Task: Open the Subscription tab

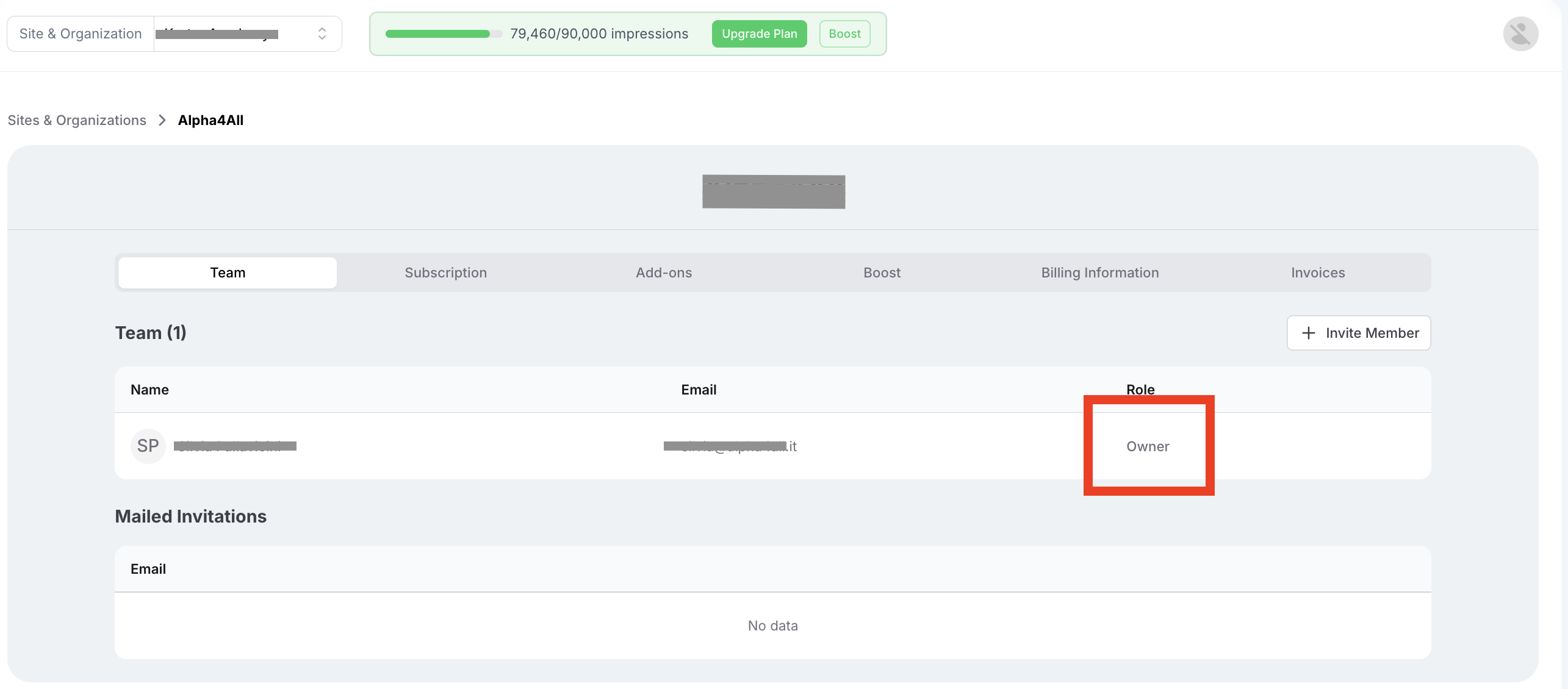Action: pyautogui.click(x=445, y=273)
